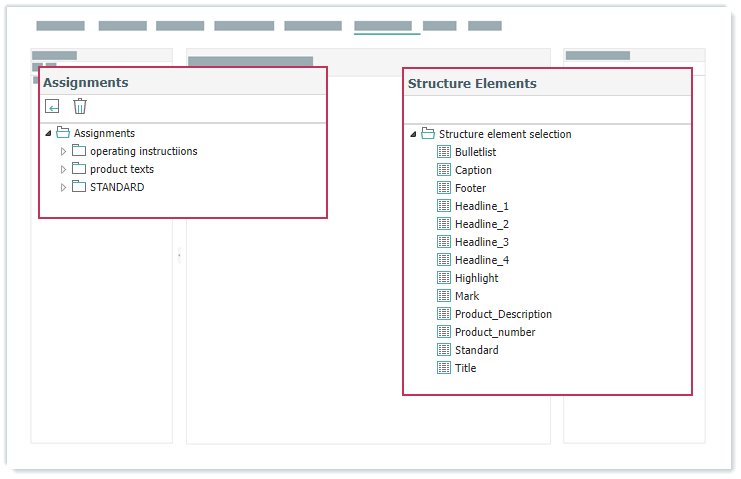Click the trash delete icon in Assignments
Screen dimensions: 741x479
[x=80, y=107]
